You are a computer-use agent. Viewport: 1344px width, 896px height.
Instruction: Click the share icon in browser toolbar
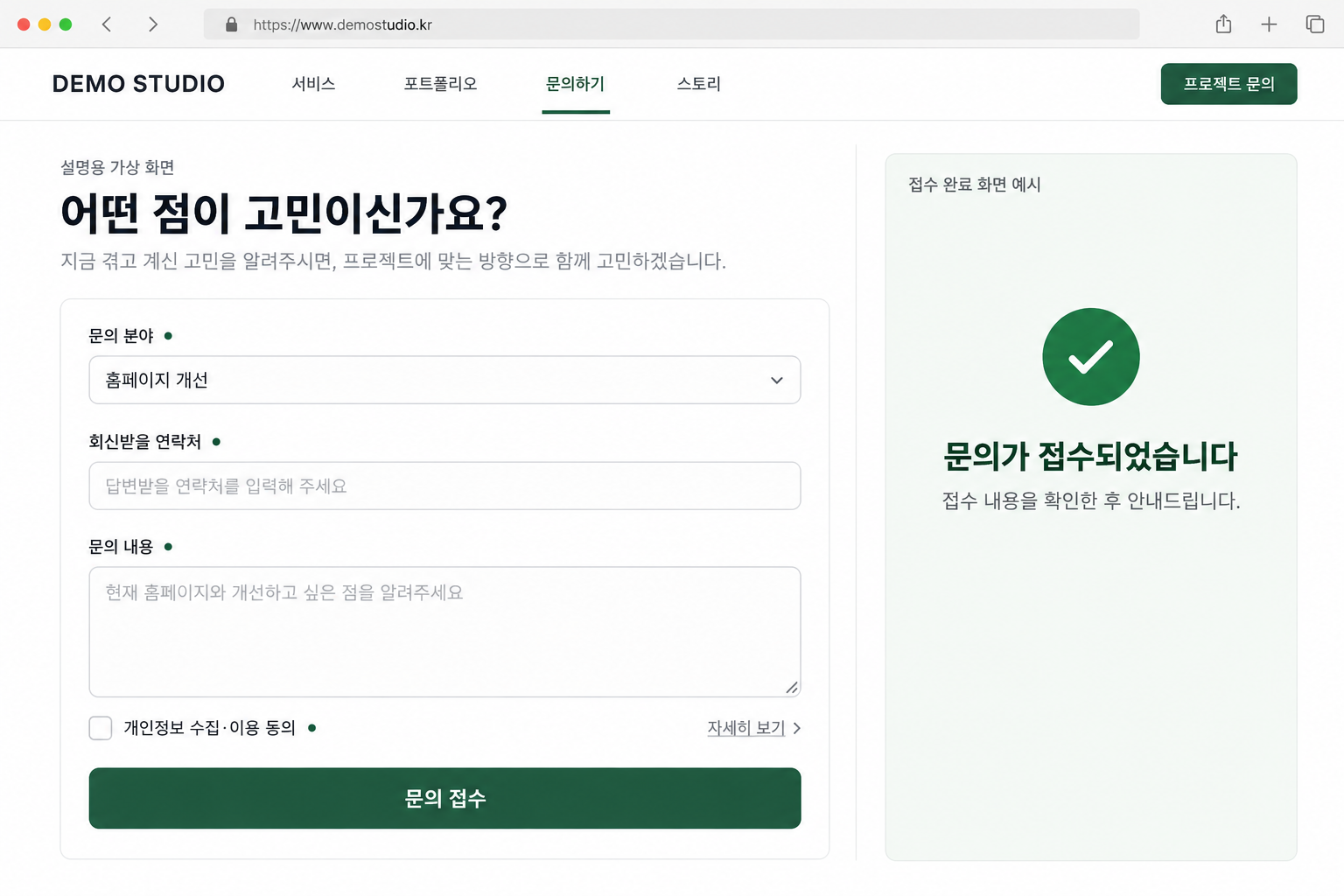pos(1223,24)
